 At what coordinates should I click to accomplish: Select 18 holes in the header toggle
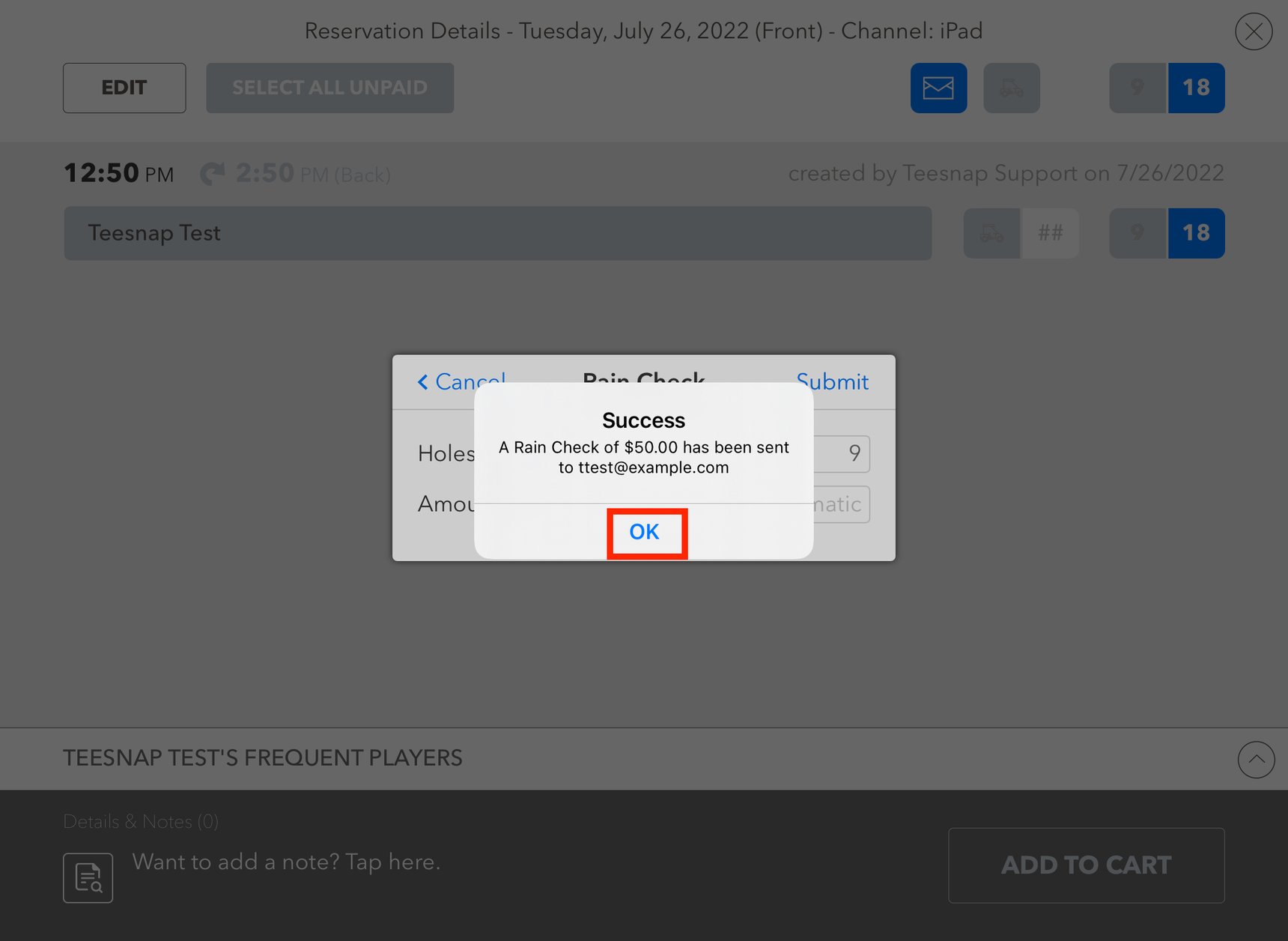click(1196, 88)
